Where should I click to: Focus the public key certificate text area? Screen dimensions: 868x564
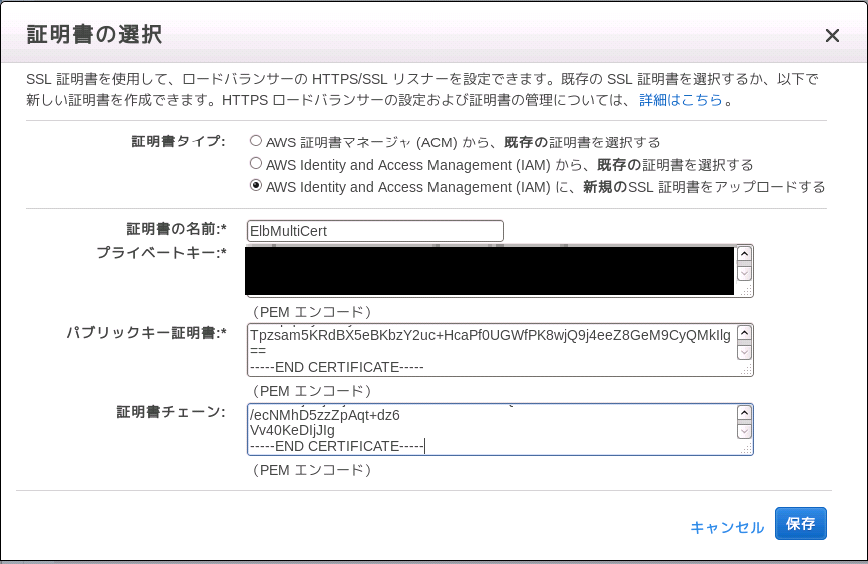tap(490, 350)
